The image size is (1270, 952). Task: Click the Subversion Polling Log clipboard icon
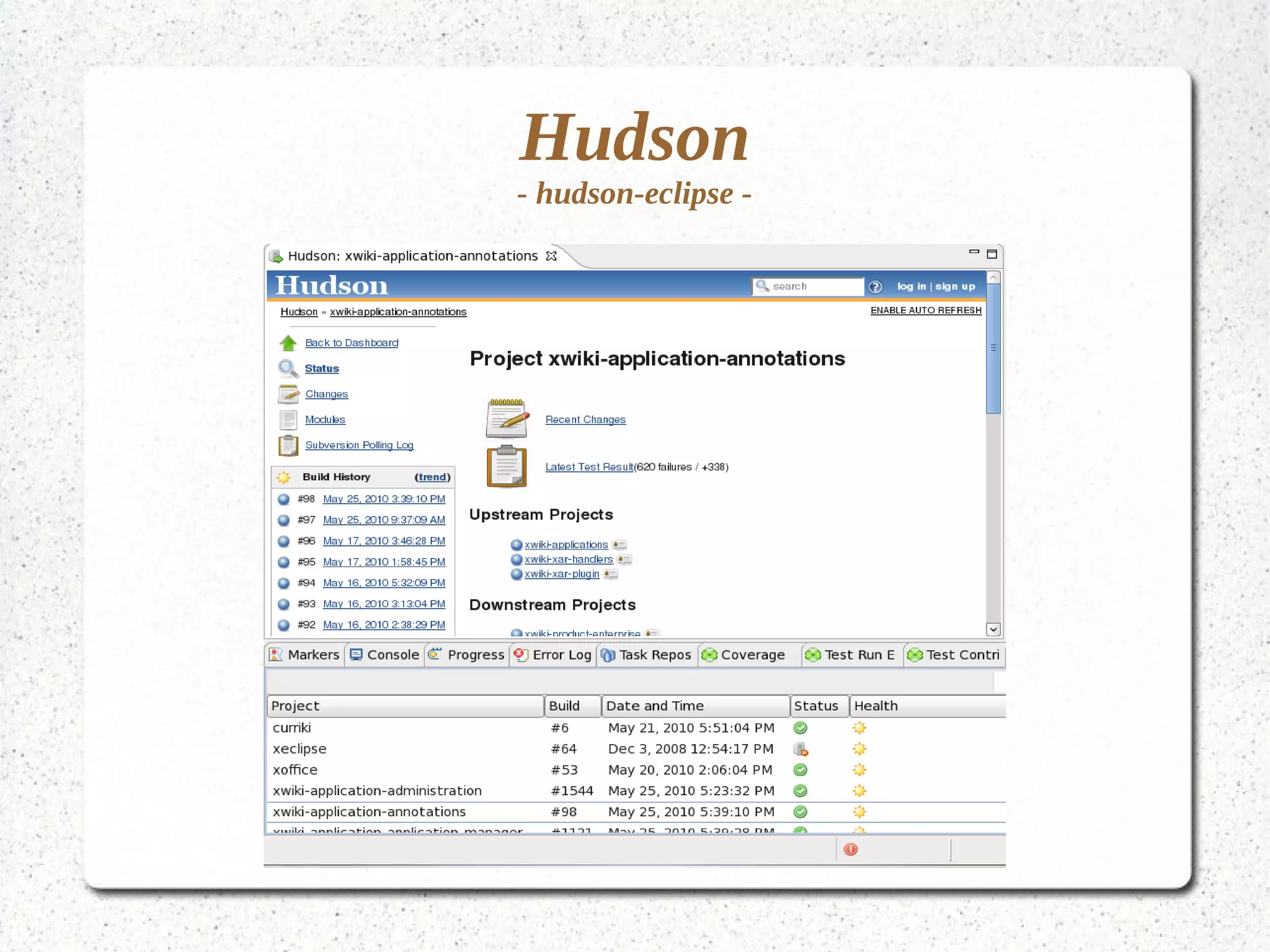288,445
